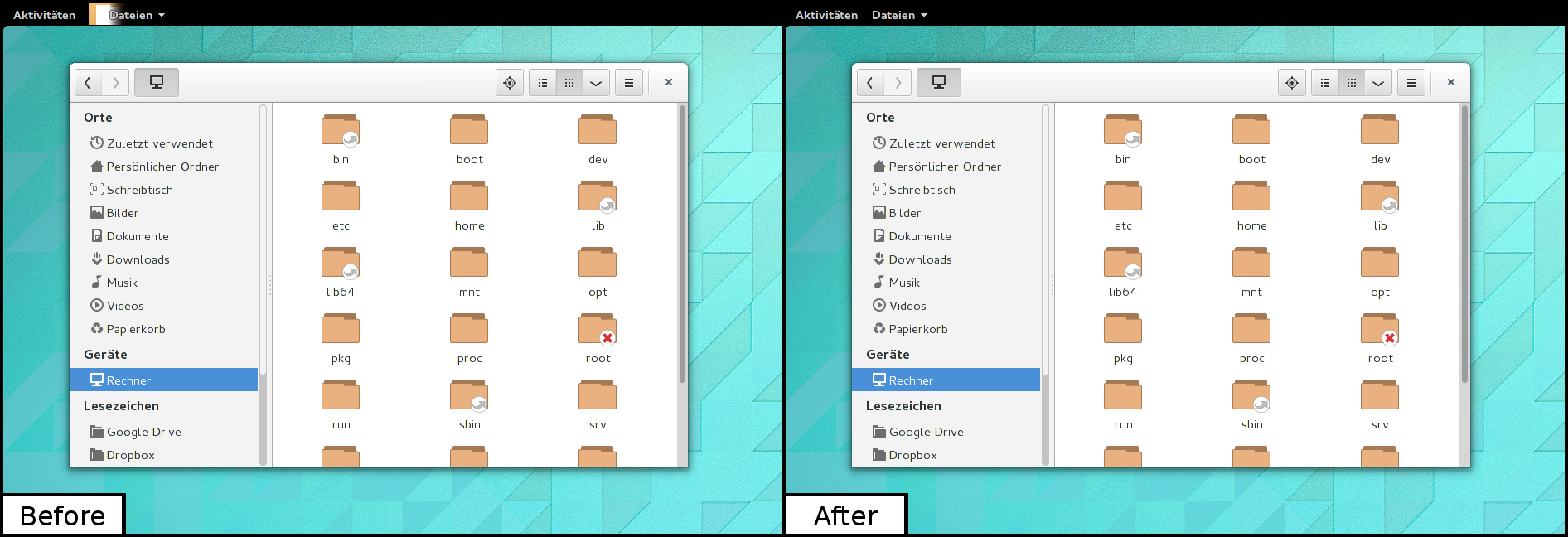Toggle list view in the After window
The image size is (1568, 537).
tap(1325, 83)
